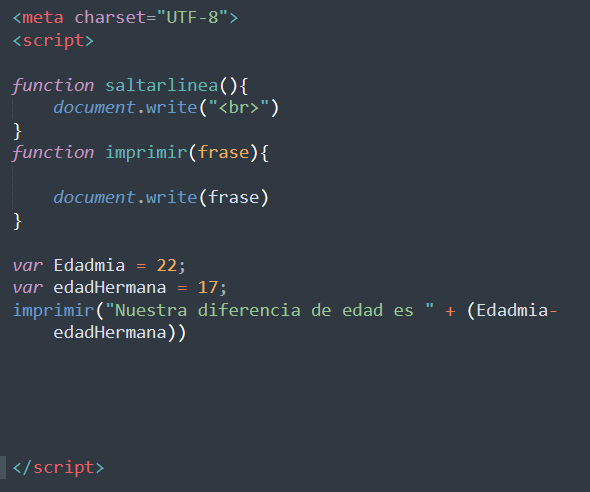Click closing brace of saltarlinea function
Image resolution: width=590 pixels, height=492 pixels.
click(x=17, y=131)
